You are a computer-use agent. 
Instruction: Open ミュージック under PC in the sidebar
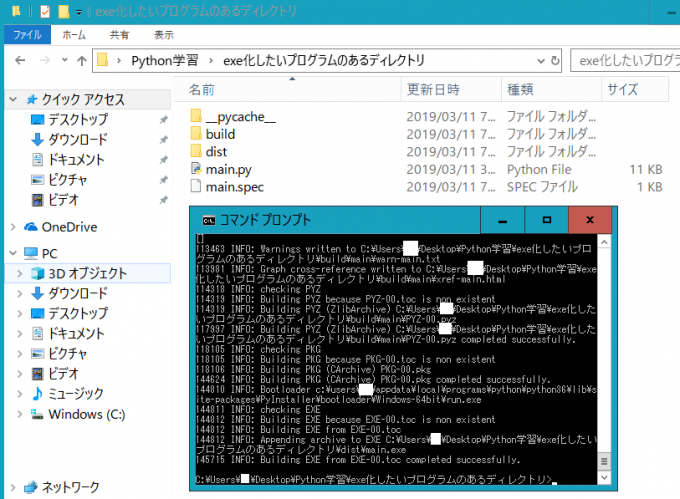[x=76, y=393]
